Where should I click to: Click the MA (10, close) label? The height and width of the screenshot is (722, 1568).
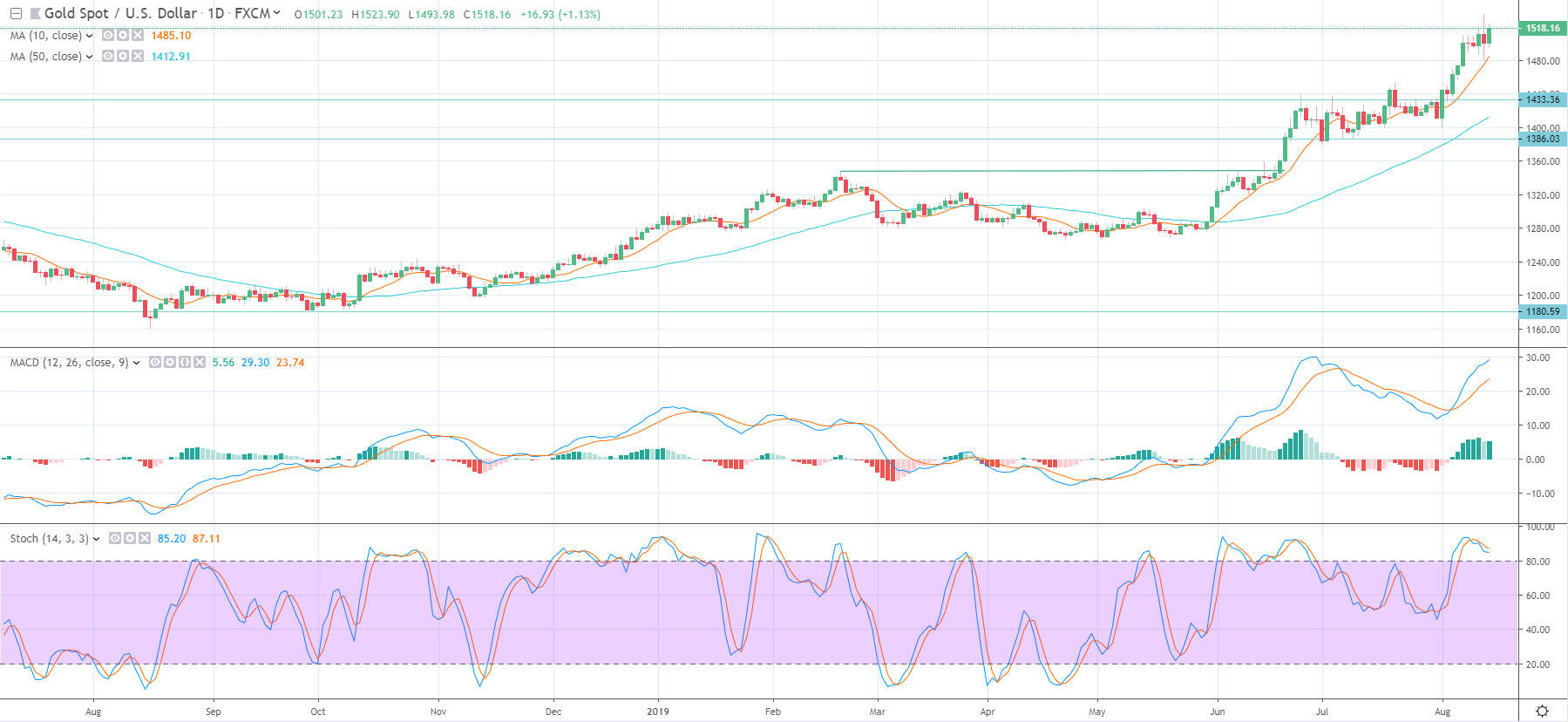(x=45, y=36)
